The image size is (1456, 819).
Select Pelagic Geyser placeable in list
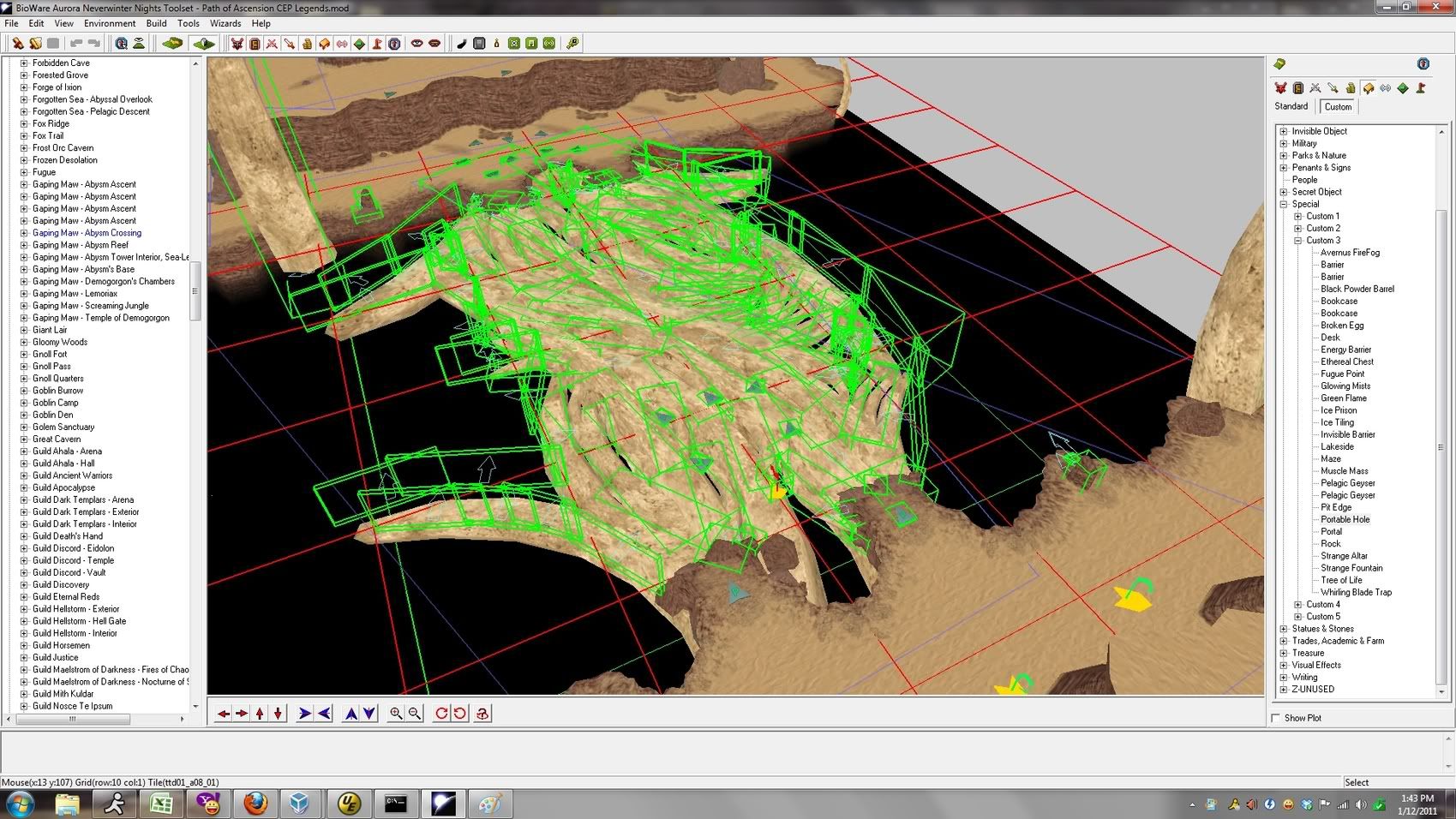tap(1347, 483)
